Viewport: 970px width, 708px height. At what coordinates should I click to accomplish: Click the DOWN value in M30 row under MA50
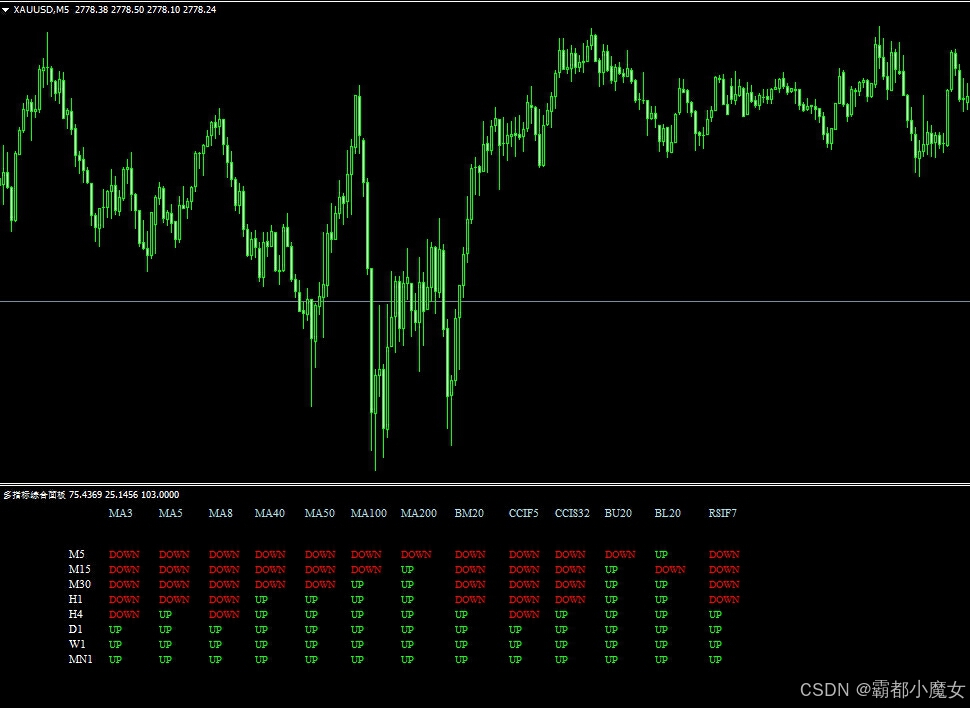320,584
